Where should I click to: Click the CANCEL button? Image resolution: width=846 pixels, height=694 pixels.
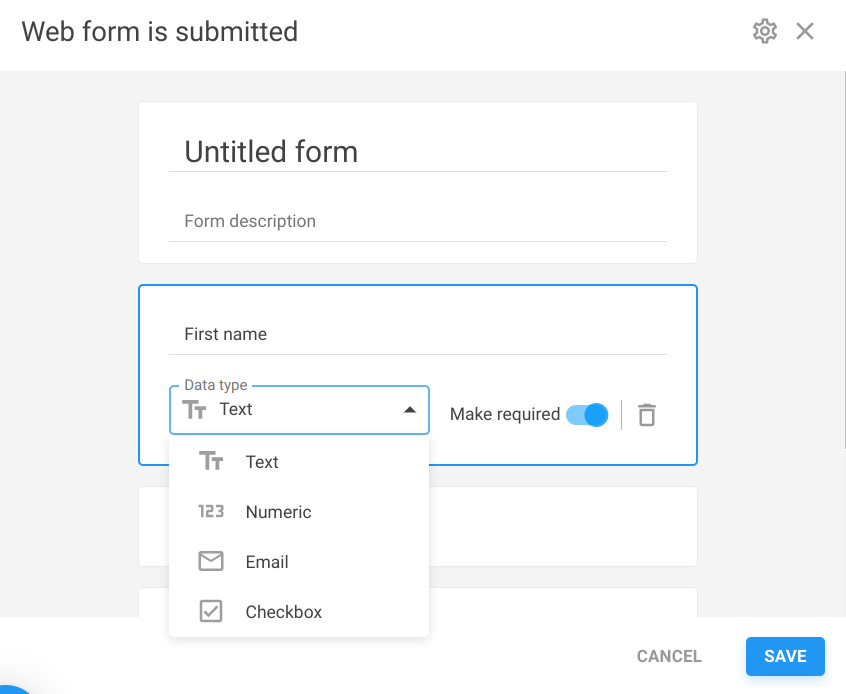pos(669,656)
